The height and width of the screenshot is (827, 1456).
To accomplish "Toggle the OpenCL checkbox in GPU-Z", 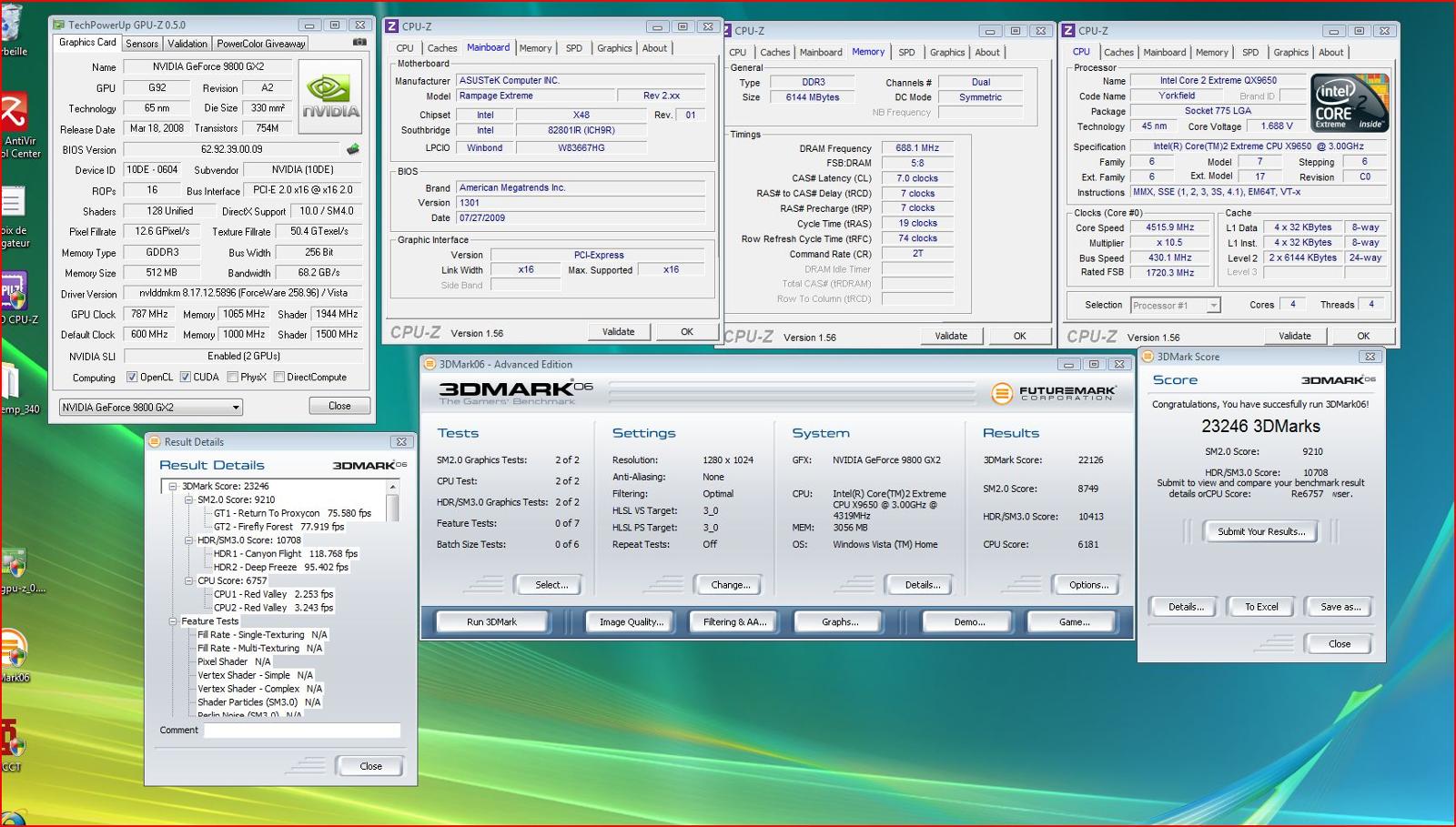I will tap(132, 377).
